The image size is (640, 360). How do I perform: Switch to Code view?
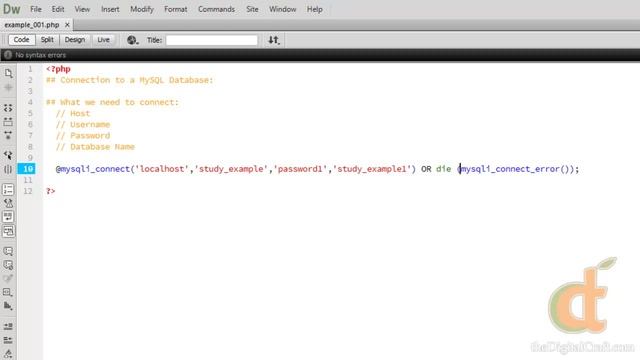(21, 40)
